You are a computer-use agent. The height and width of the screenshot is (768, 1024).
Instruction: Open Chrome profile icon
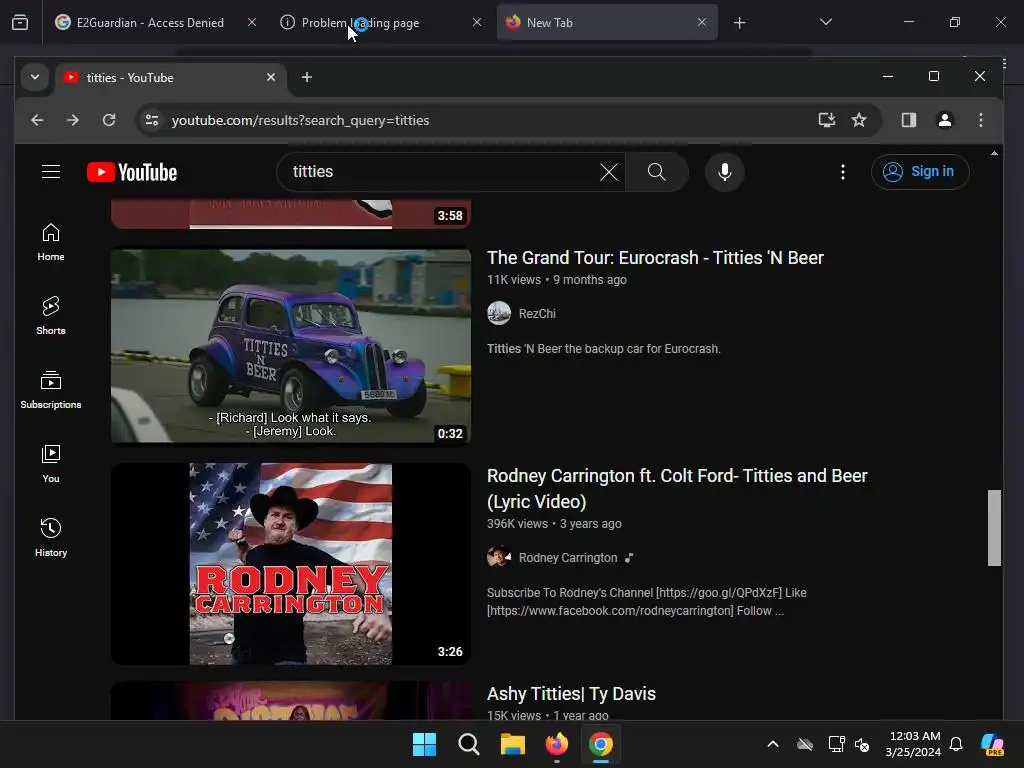pos(944,120)
